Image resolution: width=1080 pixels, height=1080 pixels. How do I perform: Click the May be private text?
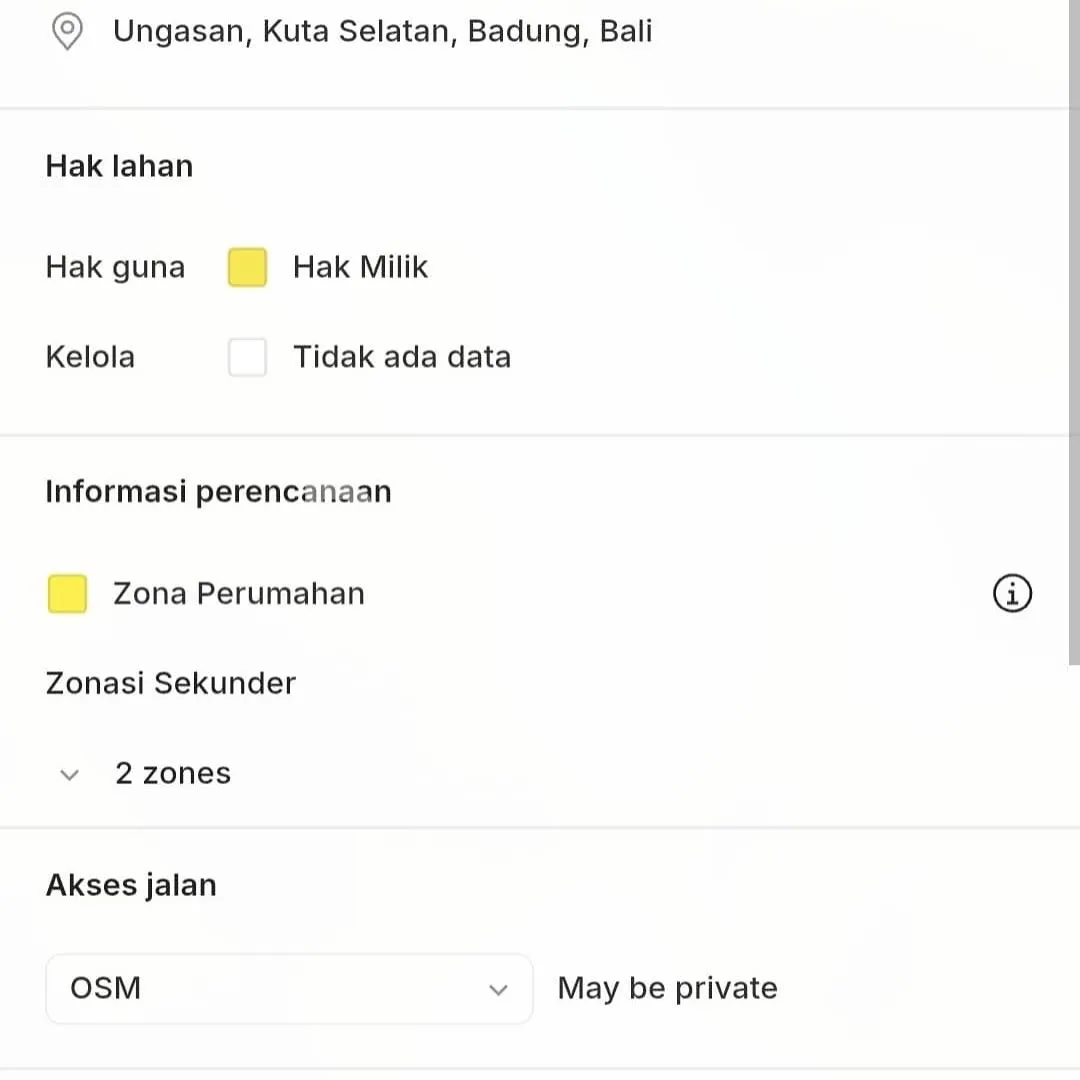[x=667, y=988]
